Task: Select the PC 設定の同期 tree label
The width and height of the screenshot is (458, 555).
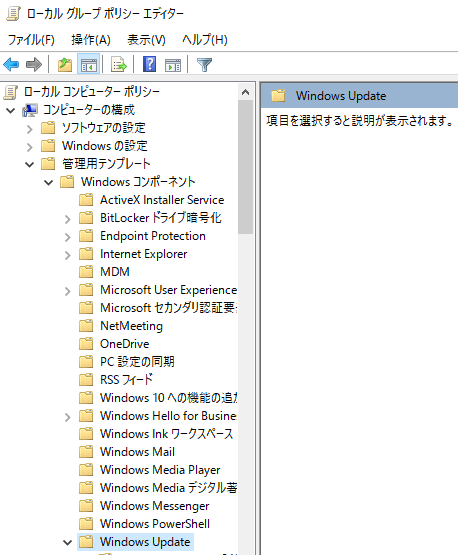Action: click(137, 362)
